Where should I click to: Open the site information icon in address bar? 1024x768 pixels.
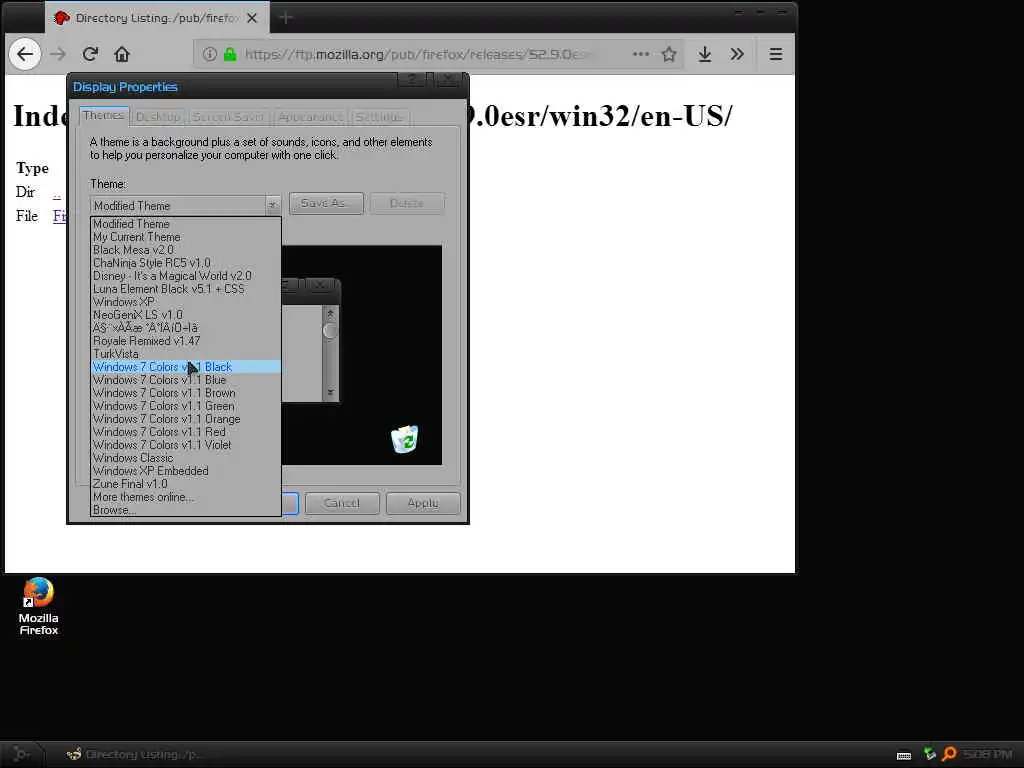pos(209,54)
